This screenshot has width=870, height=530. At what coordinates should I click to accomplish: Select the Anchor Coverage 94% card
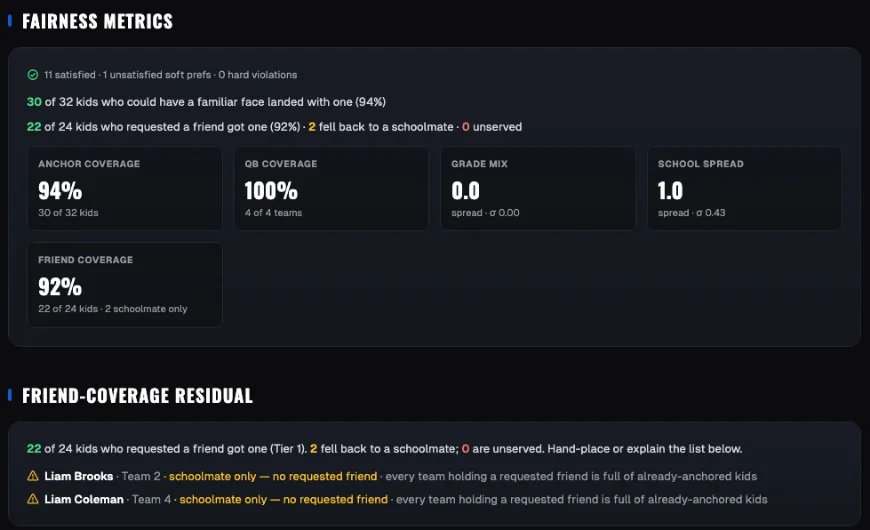point(125,189)
